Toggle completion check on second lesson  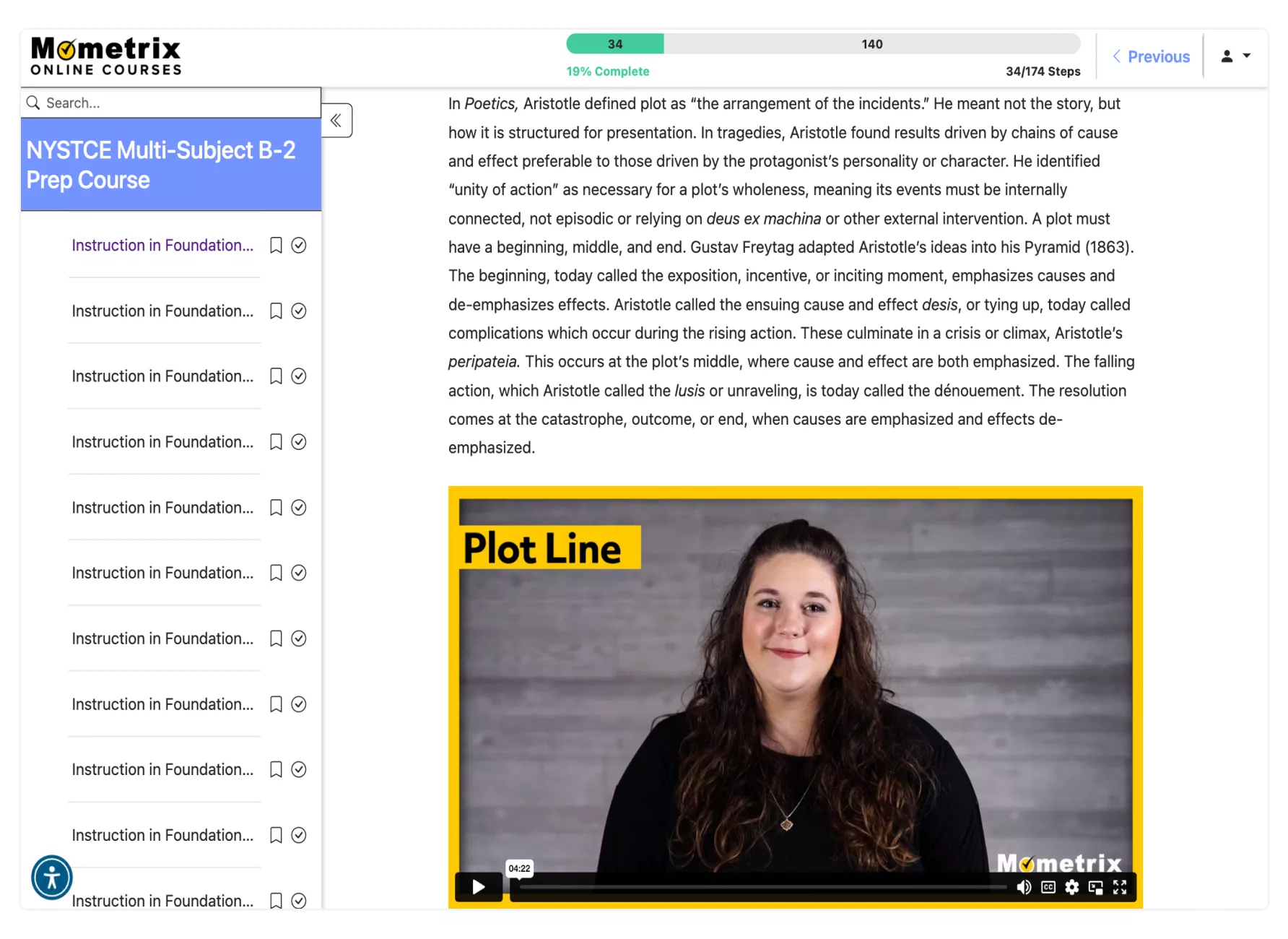tap(299, 311)
